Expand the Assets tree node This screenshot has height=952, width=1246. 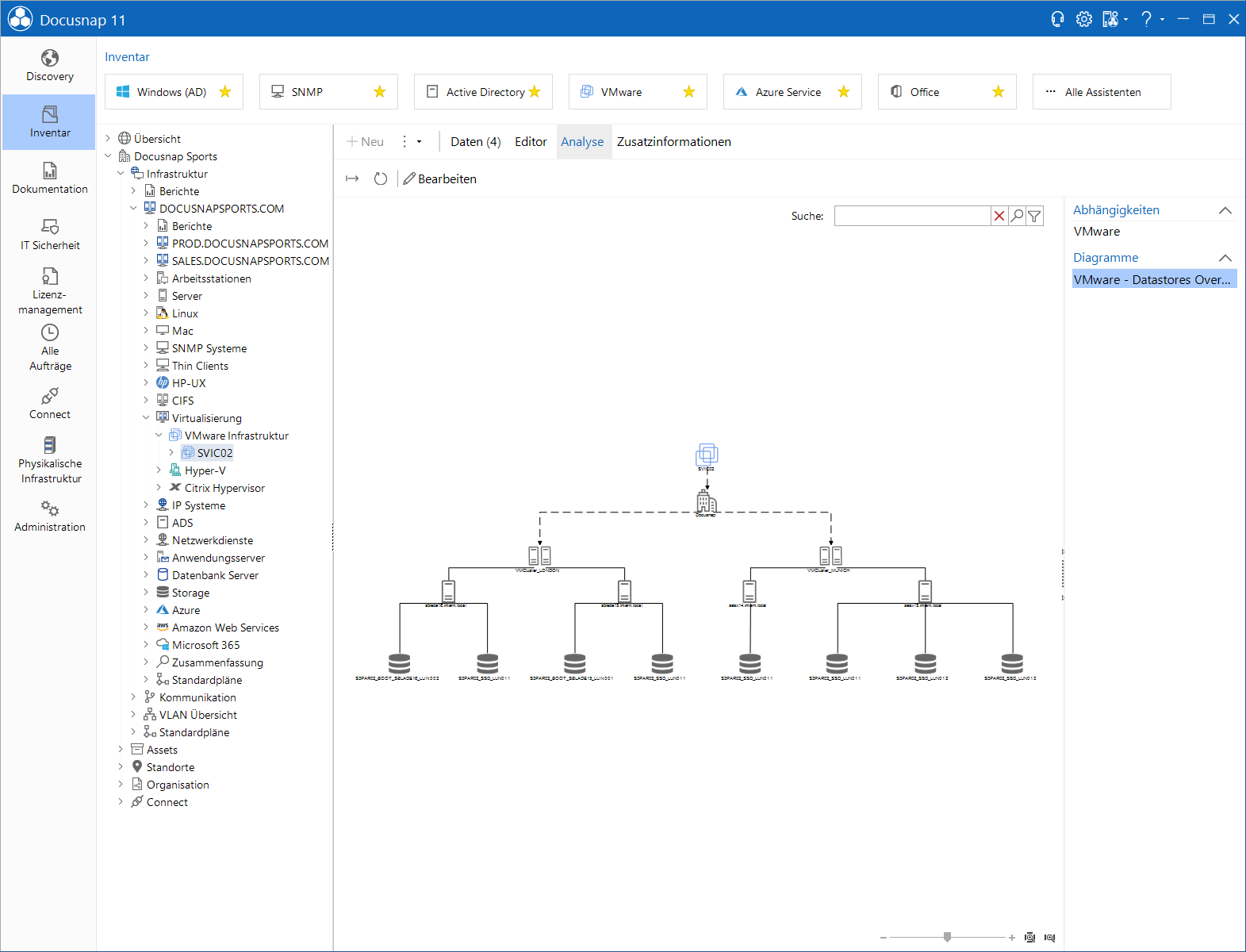pos(121,750)
